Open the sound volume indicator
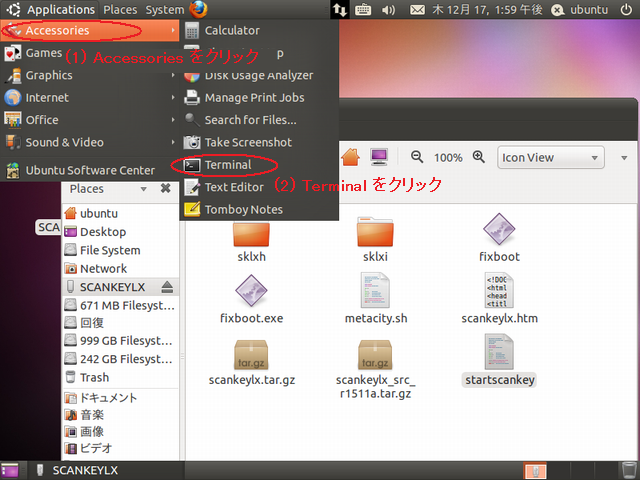640x480 pixels. pos(388,9)
